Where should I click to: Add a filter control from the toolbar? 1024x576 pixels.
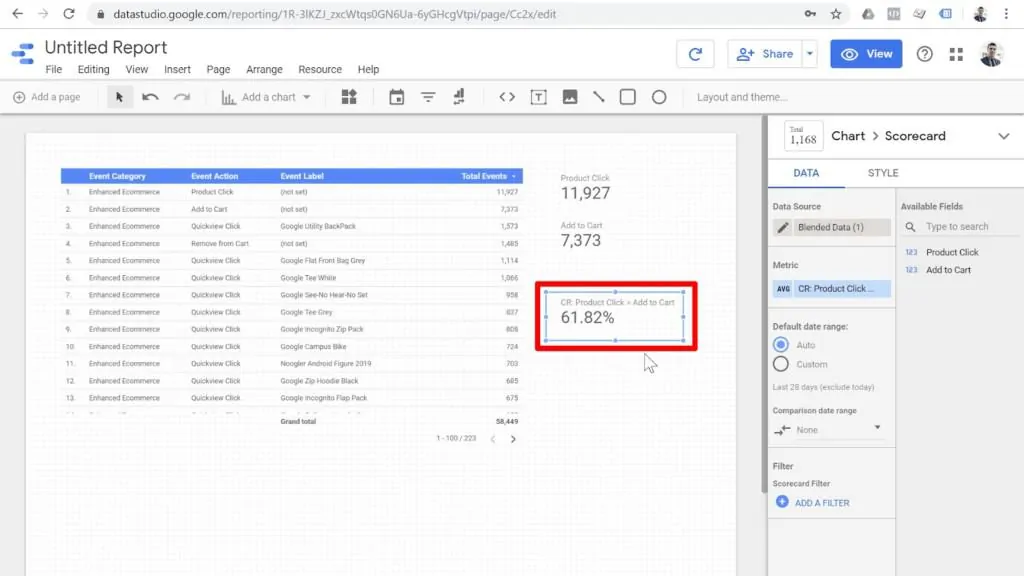pyautogui.click(x=428, y=97)
